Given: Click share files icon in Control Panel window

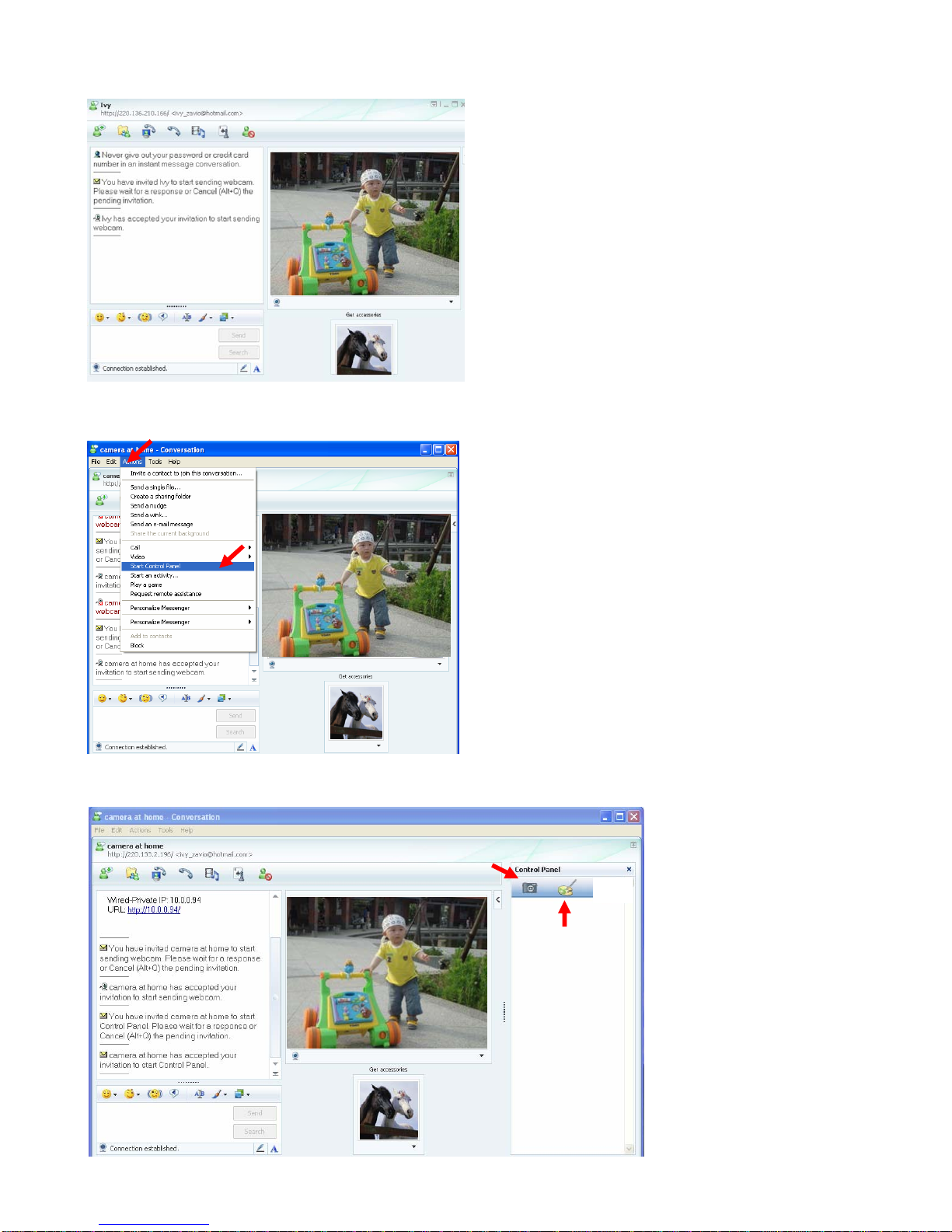Looking at the screenshot, I should click(132, 874).
